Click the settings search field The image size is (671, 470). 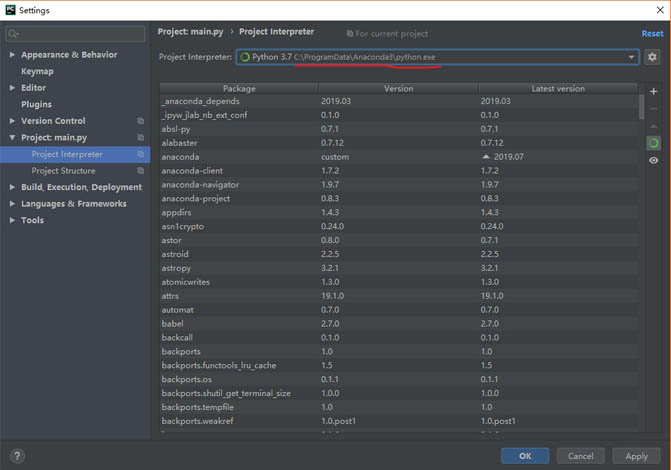[x=77, y=33]
